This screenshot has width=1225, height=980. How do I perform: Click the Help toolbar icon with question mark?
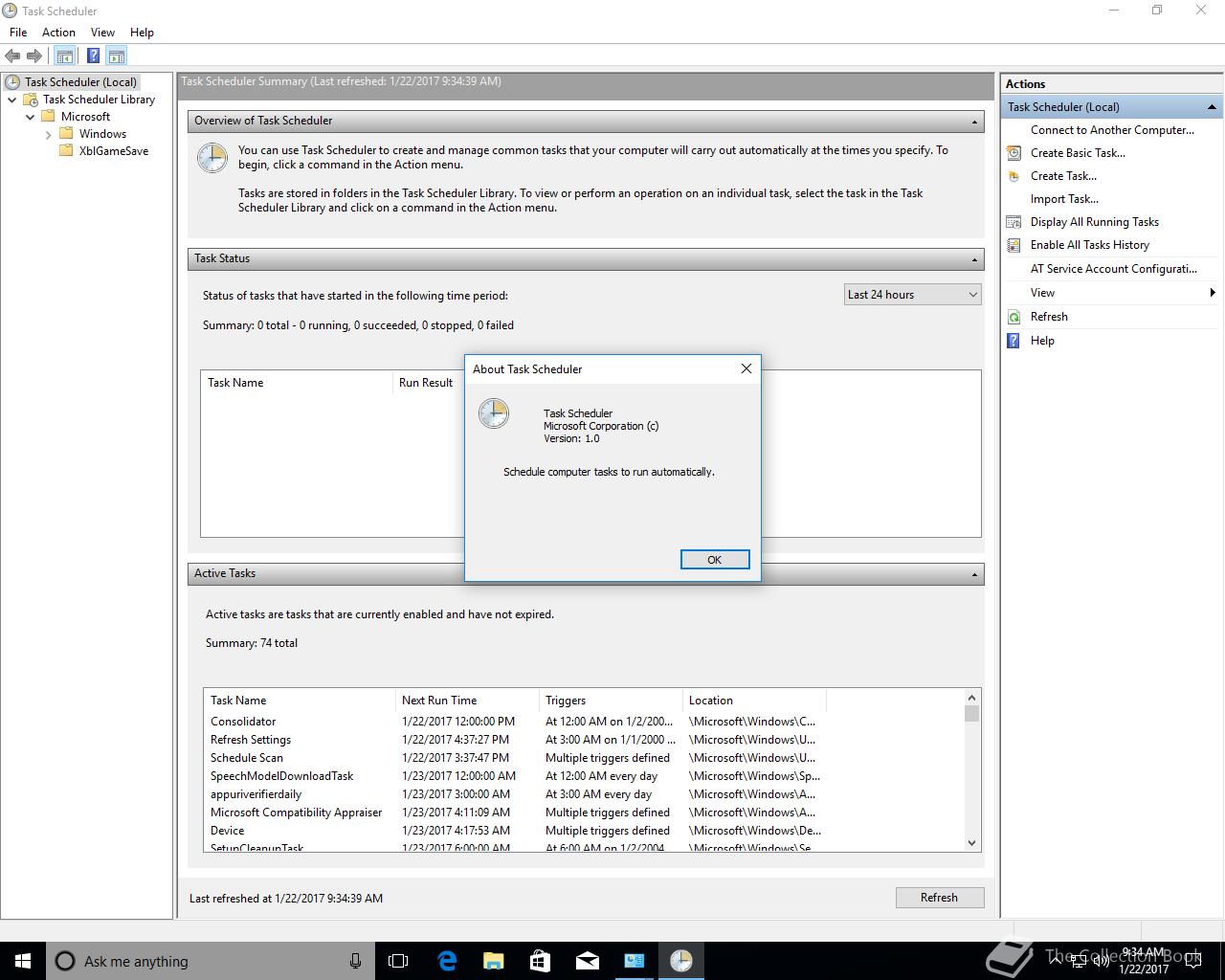[x=93, y=56]
